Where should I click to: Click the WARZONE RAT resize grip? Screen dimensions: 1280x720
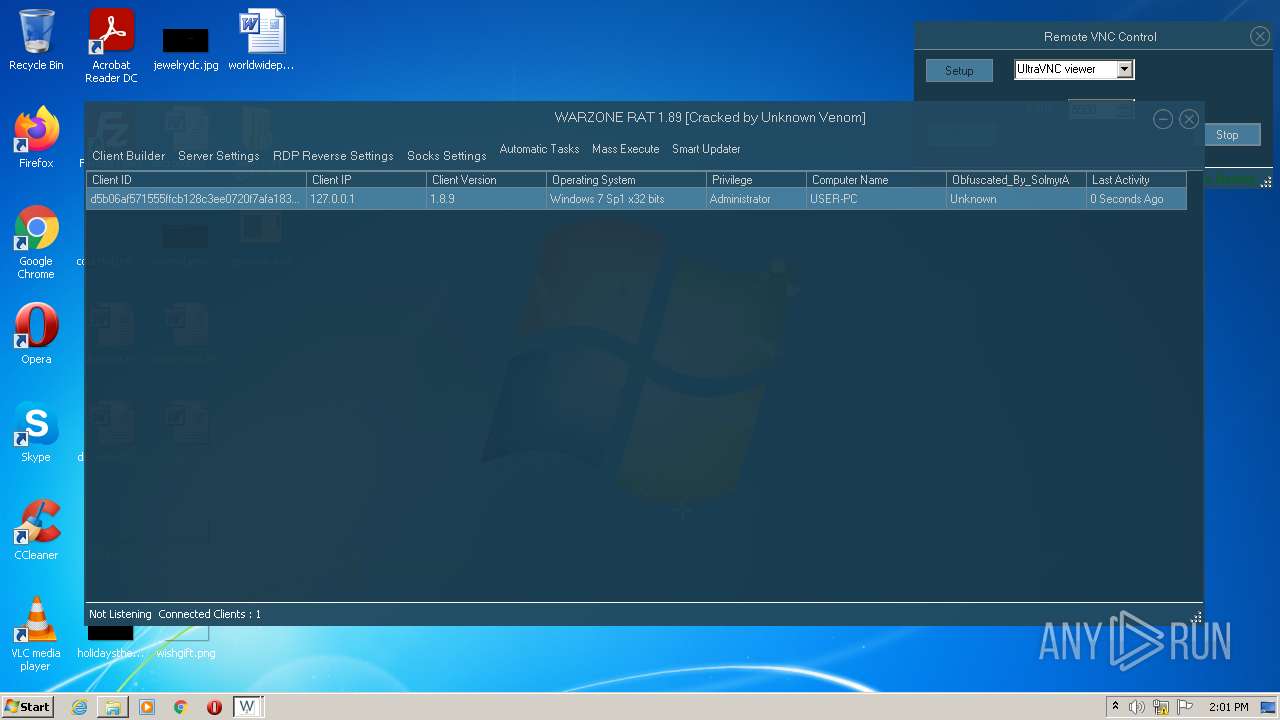1196,617
